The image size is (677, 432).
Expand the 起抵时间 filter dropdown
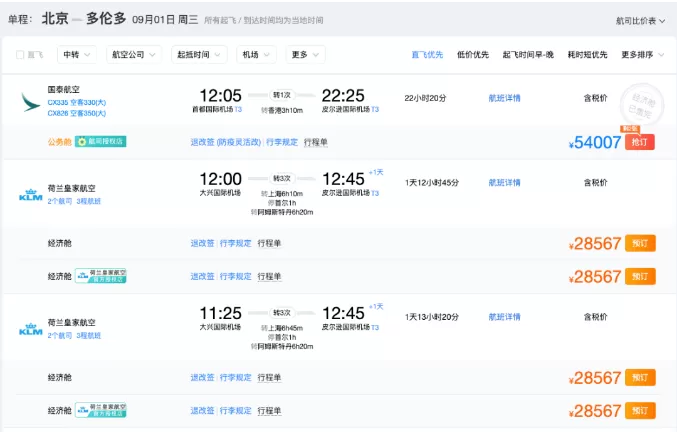click(x=199, y=55)
